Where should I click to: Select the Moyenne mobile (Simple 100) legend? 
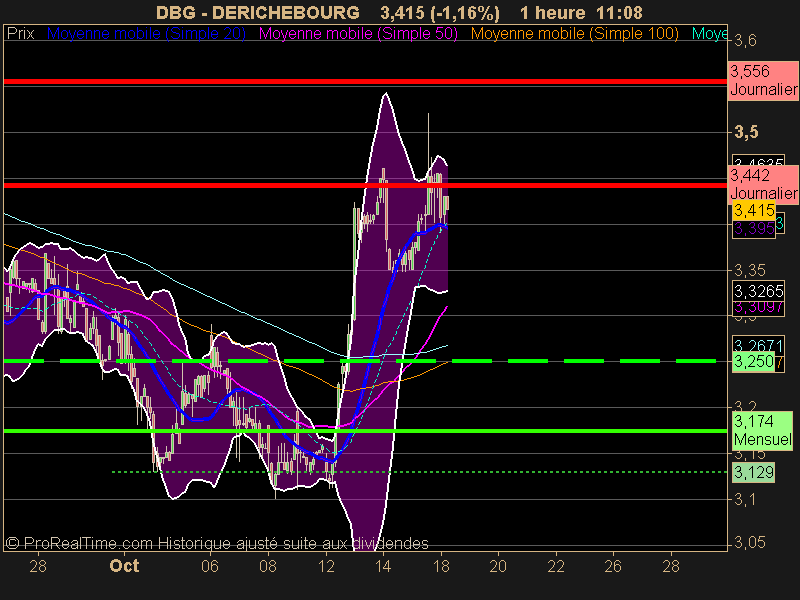(575, 34)
